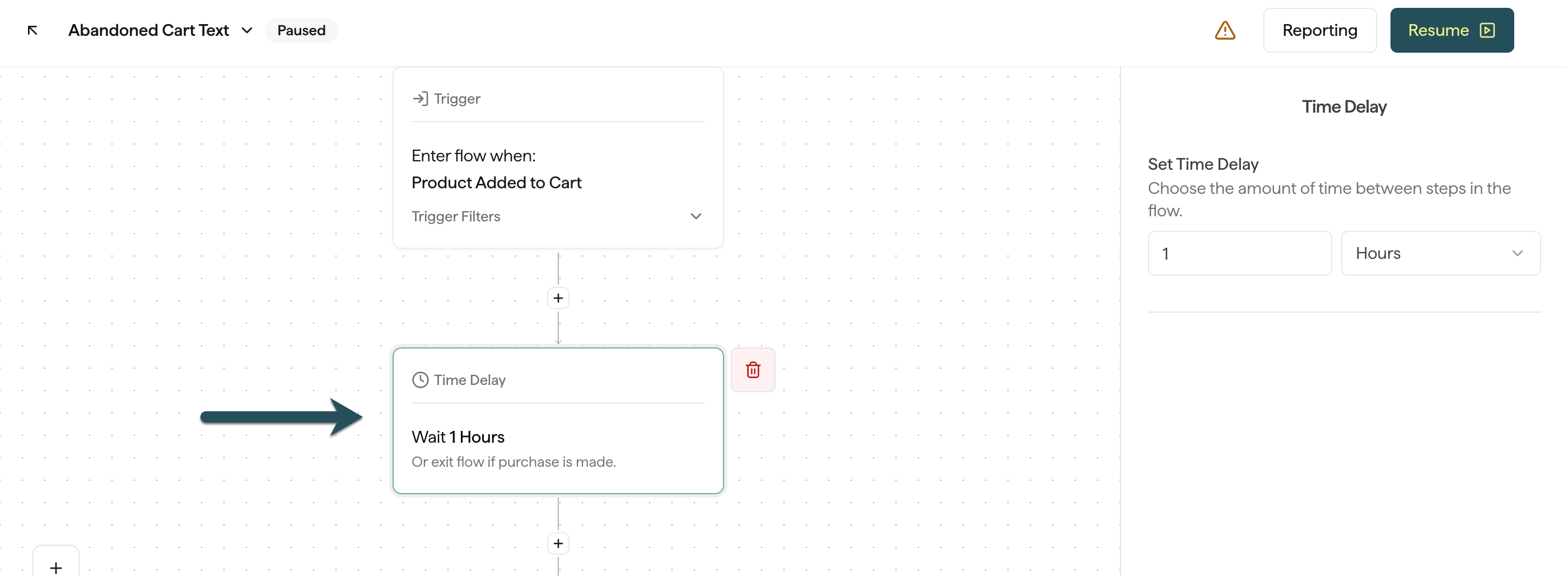Screen dimensions: 1568x576
Task: Click the play icon inside the Resume button
Action: pos(1488,30)
